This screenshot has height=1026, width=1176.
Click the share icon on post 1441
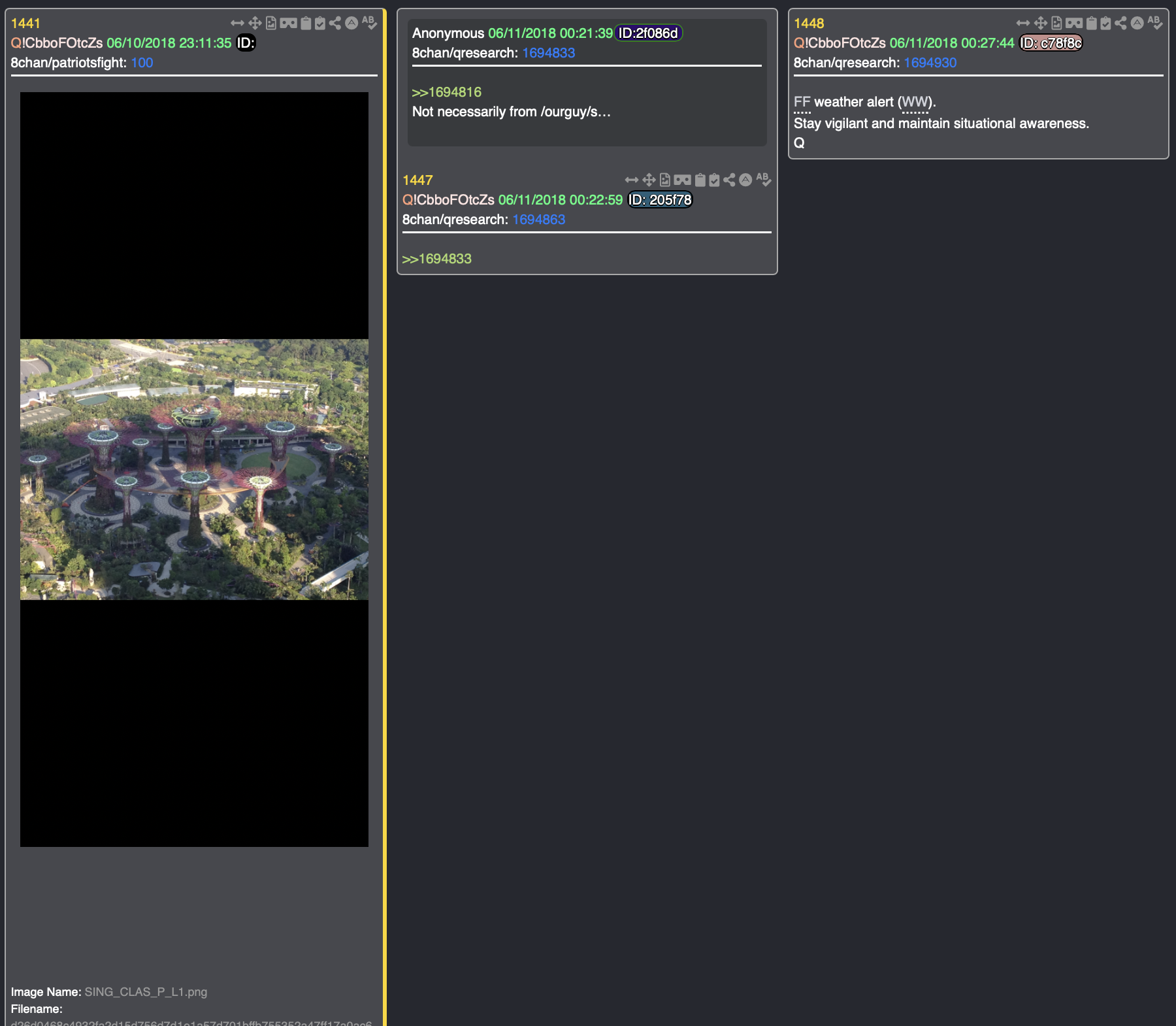pyautogui.click(x=335, y=24)
